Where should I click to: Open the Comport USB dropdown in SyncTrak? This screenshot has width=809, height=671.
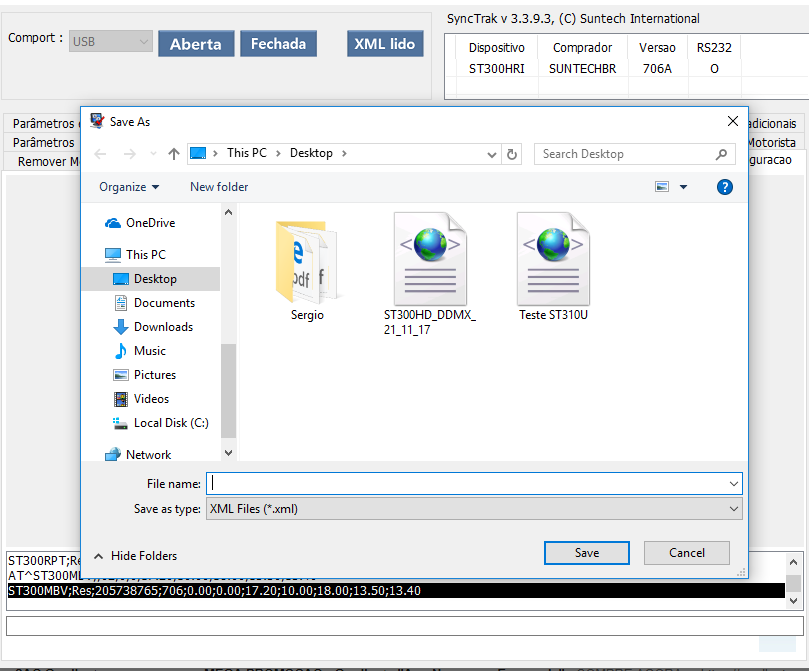click(111, 41)
